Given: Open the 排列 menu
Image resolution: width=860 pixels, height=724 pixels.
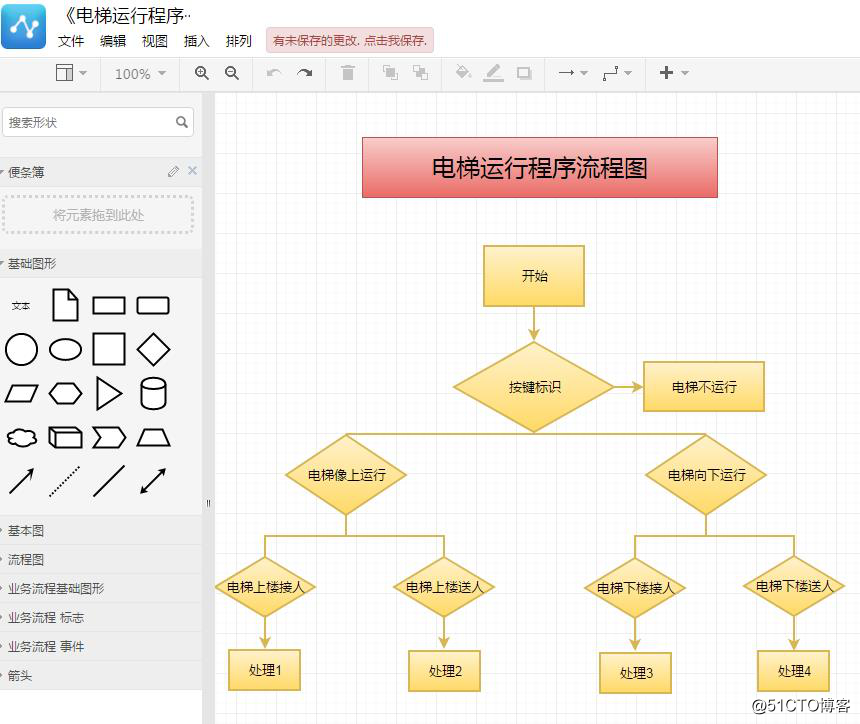Looking at the screenshot, I should point(239,41).
